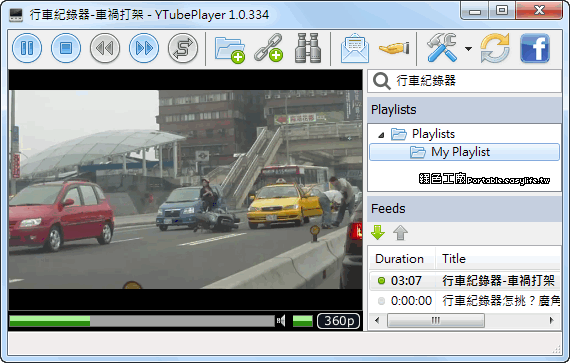Image resolution: width=570 pixels, height=363 pixels.
Task: Click the feed list horizontal scrollbar thumb
Action: (435, 320)
